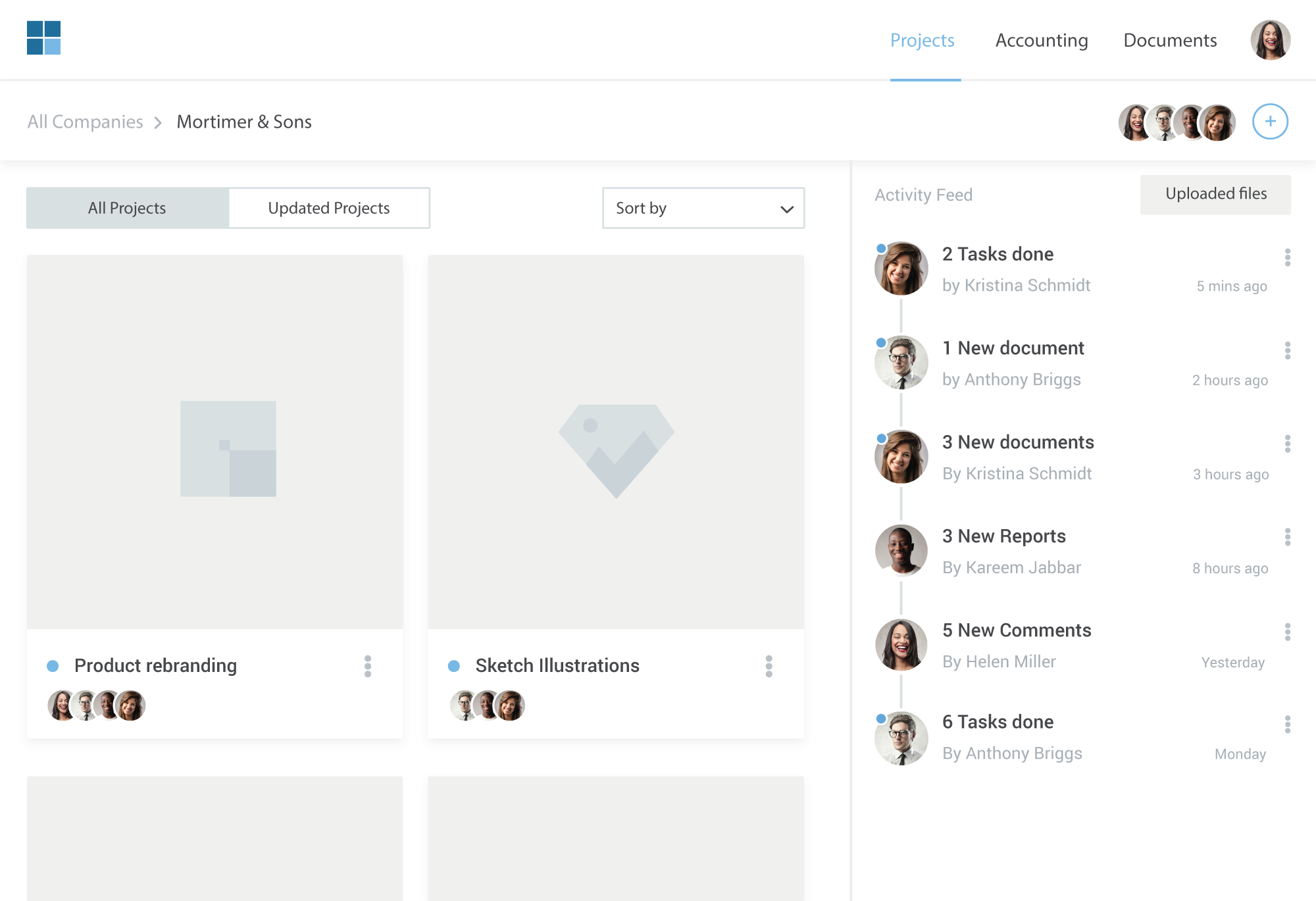Switch to All Projects filter
Viewport: 1316px width, 901px height.
(127, 208)
